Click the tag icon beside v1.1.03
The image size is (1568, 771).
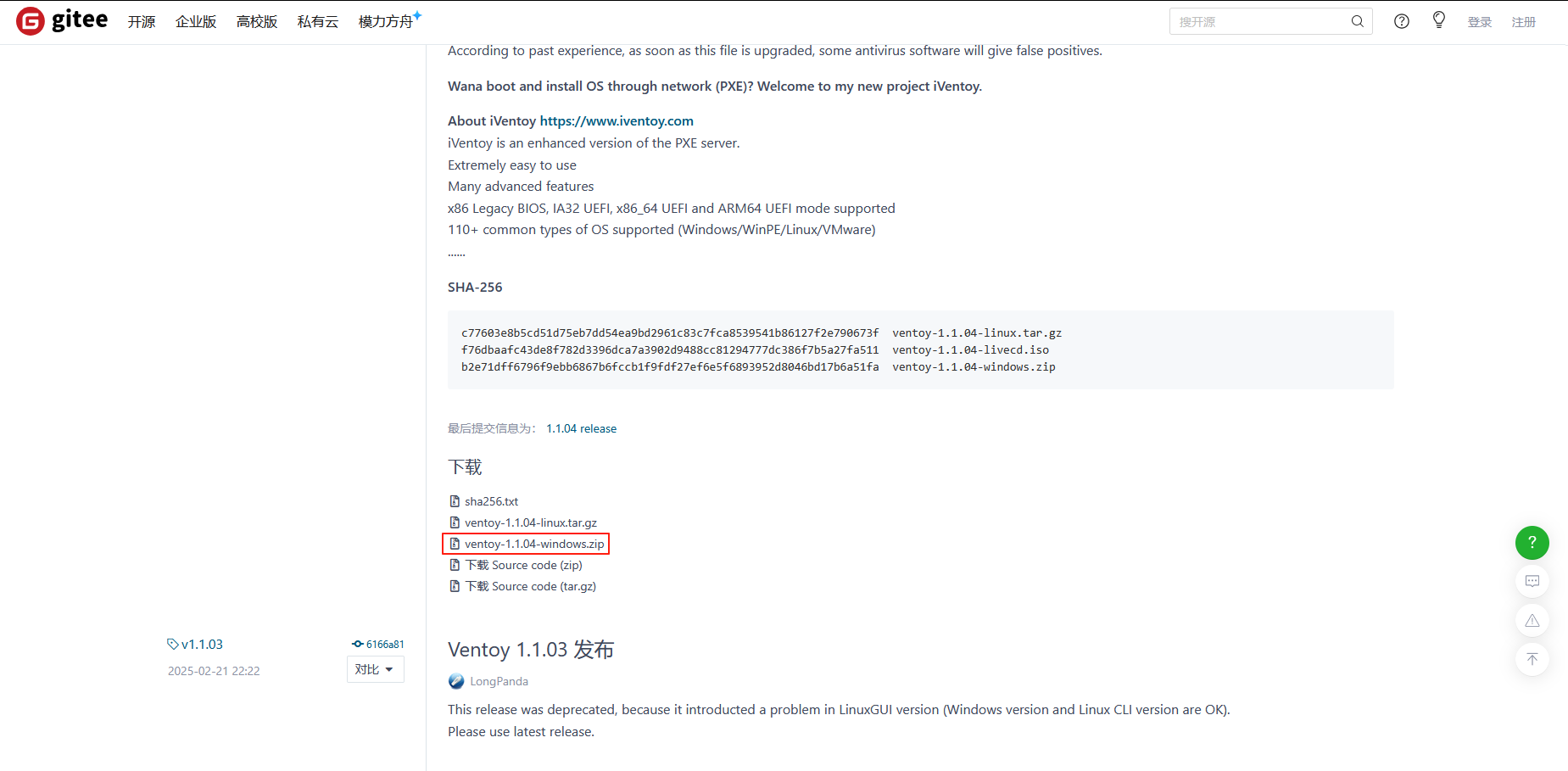coord(173,645)
